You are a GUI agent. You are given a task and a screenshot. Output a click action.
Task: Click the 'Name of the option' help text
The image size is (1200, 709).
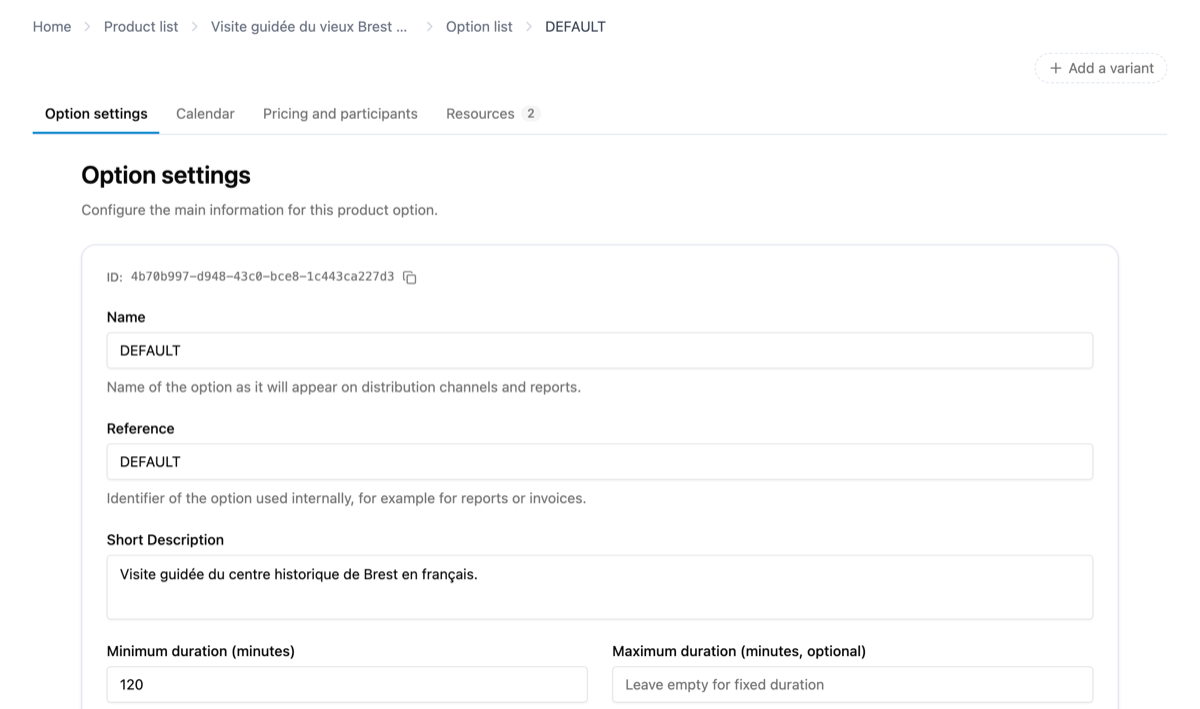click(x=344, y=387)
